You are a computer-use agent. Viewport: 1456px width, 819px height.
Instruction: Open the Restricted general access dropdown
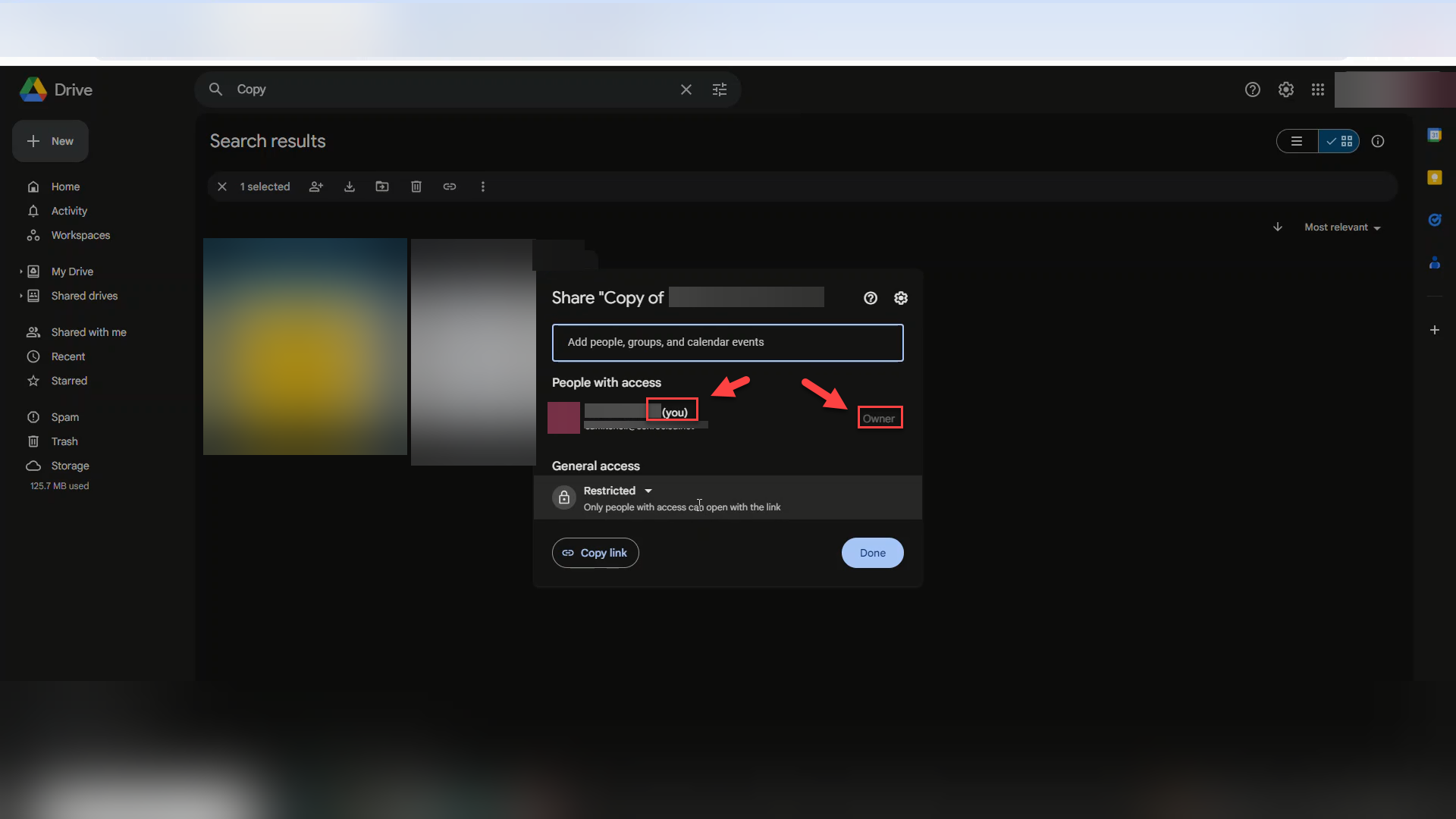(x=617, y=491)
